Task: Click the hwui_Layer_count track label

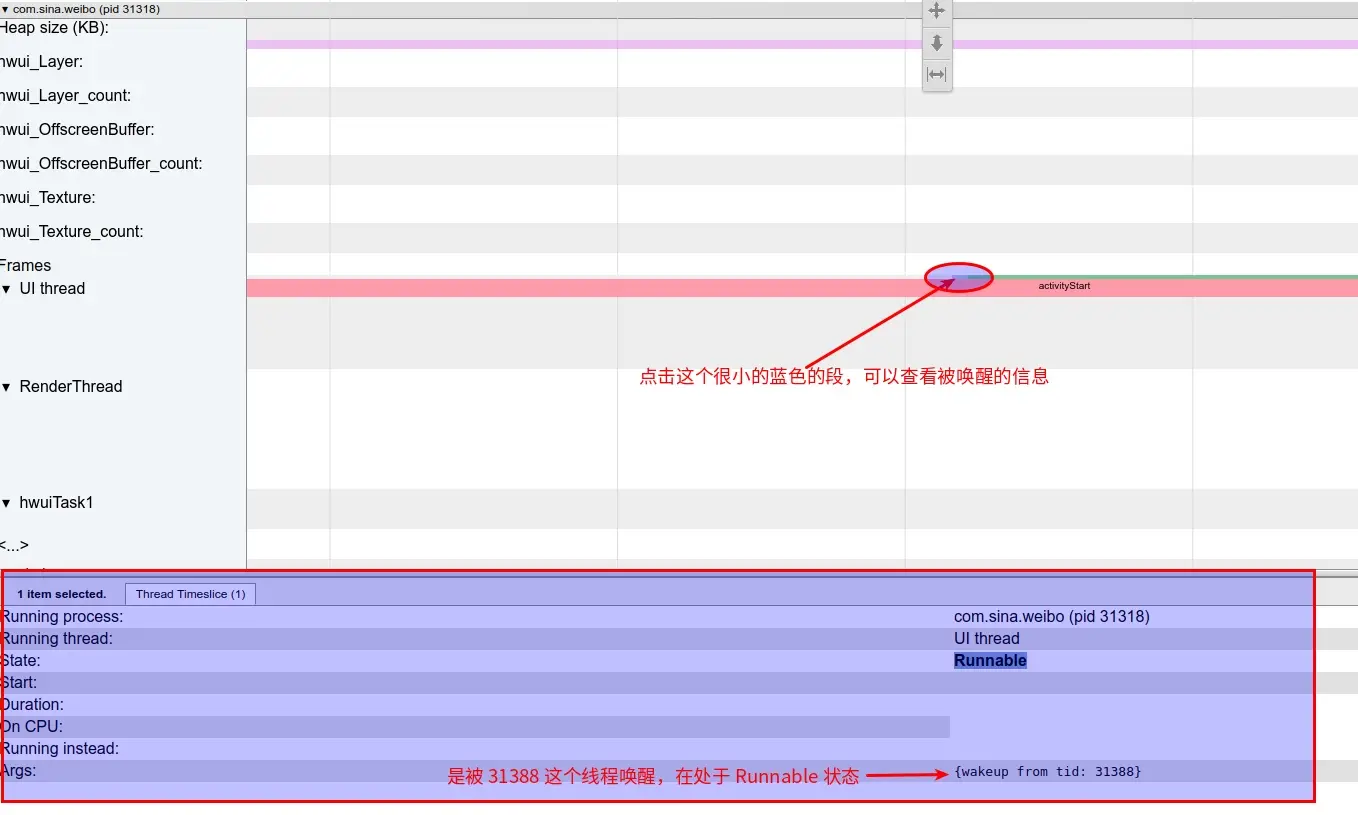Action: [x=65, y=95]
